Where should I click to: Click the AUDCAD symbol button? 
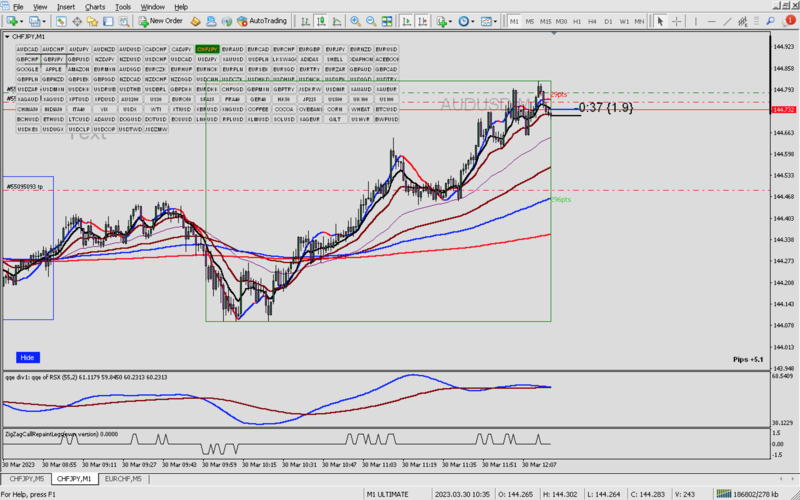28,49
